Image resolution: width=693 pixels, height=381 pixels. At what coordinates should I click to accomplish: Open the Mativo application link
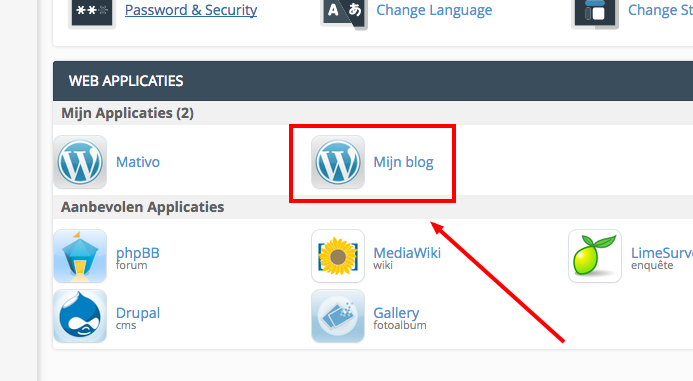tap(138, 162)
